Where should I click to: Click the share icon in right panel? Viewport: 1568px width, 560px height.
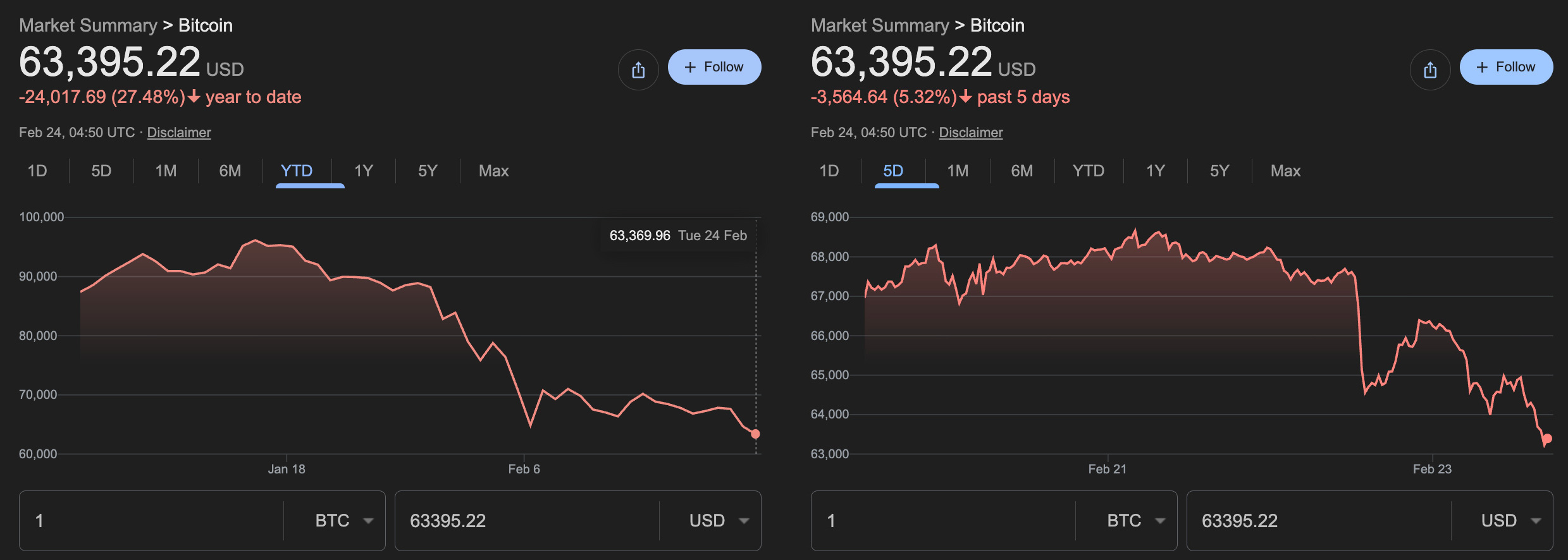point(1429,70)
